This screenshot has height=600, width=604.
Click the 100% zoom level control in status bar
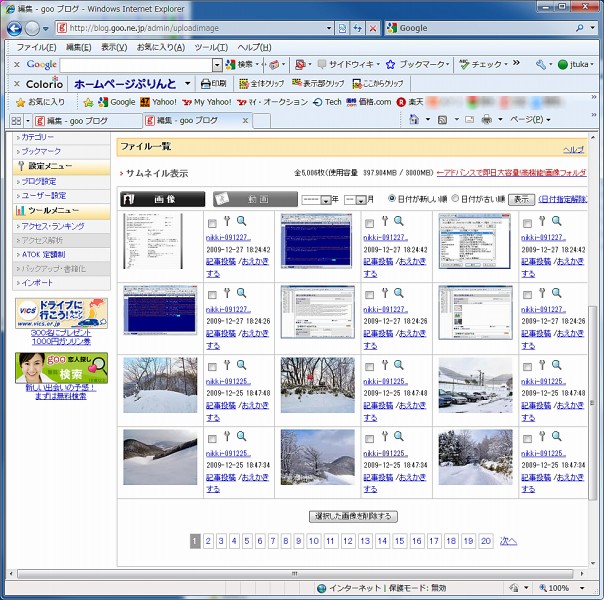(x=558, y=588)
